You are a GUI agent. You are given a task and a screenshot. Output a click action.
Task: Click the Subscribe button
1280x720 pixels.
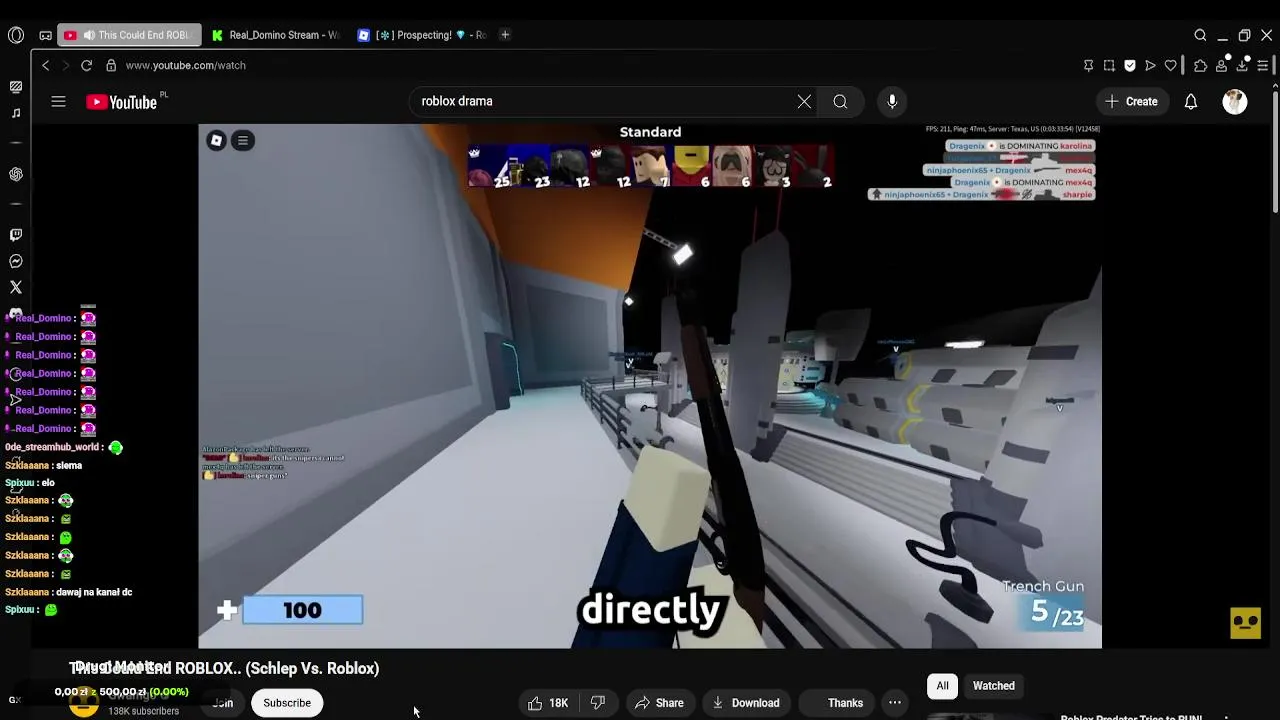click(287, 703)
